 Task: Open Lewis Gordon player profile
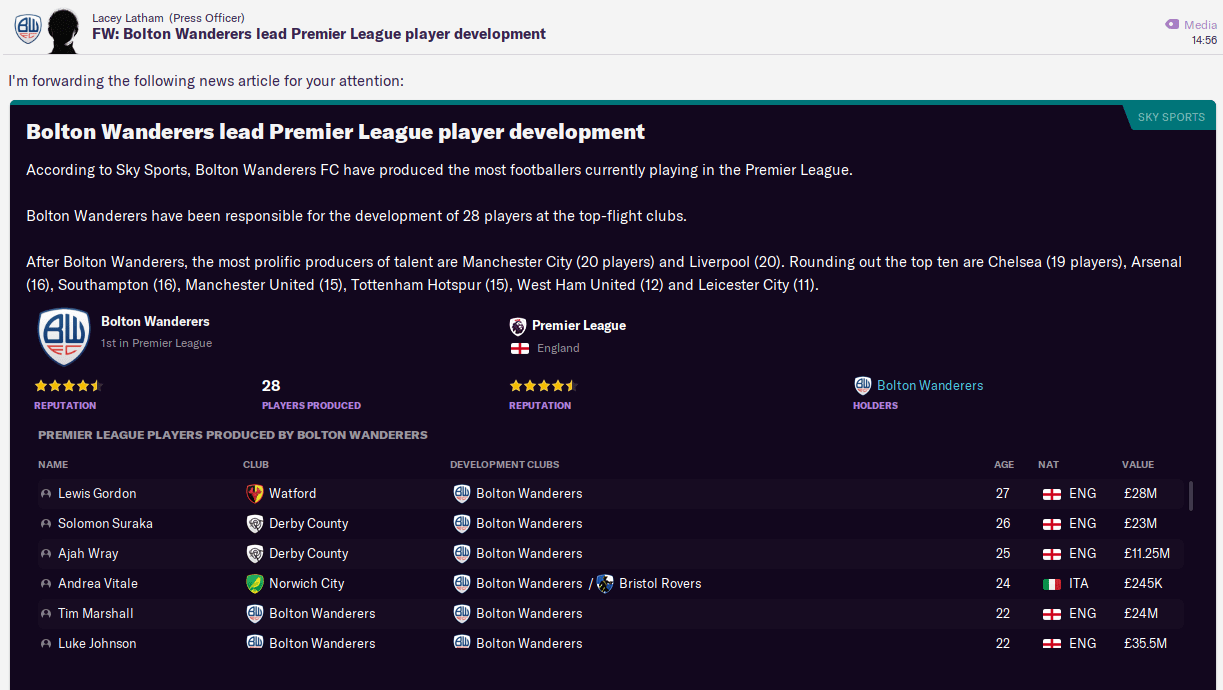[x=97, y=493]
